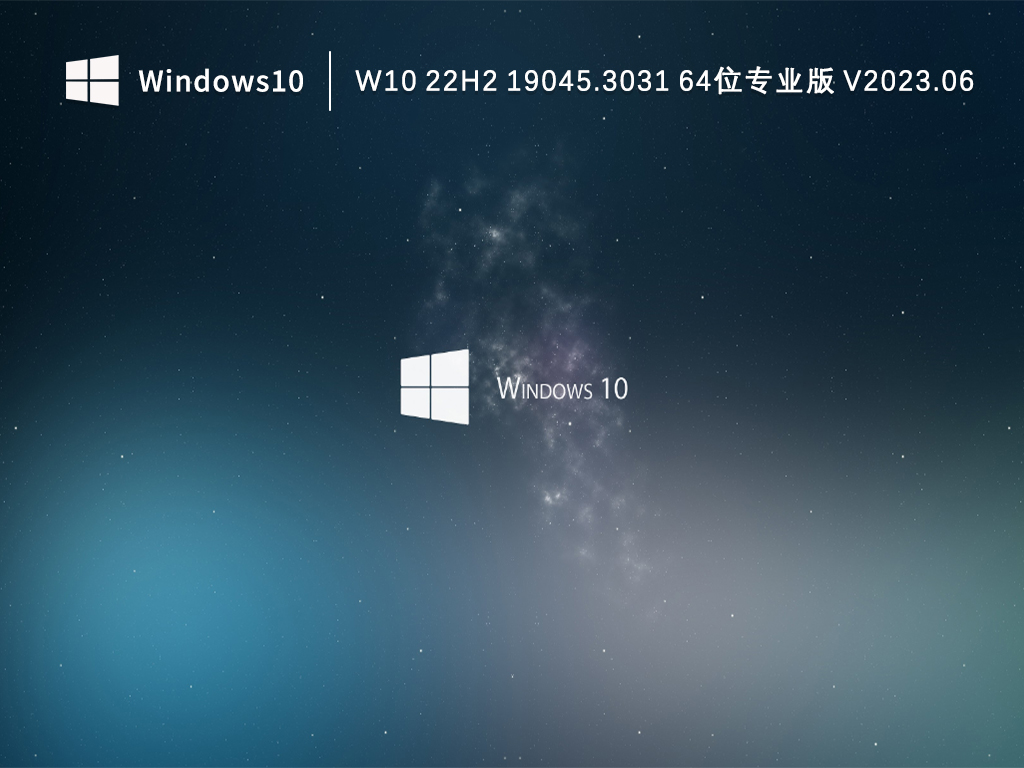Click the large Windows logo at screen center

pyautogui.click(x=435, y=386)
